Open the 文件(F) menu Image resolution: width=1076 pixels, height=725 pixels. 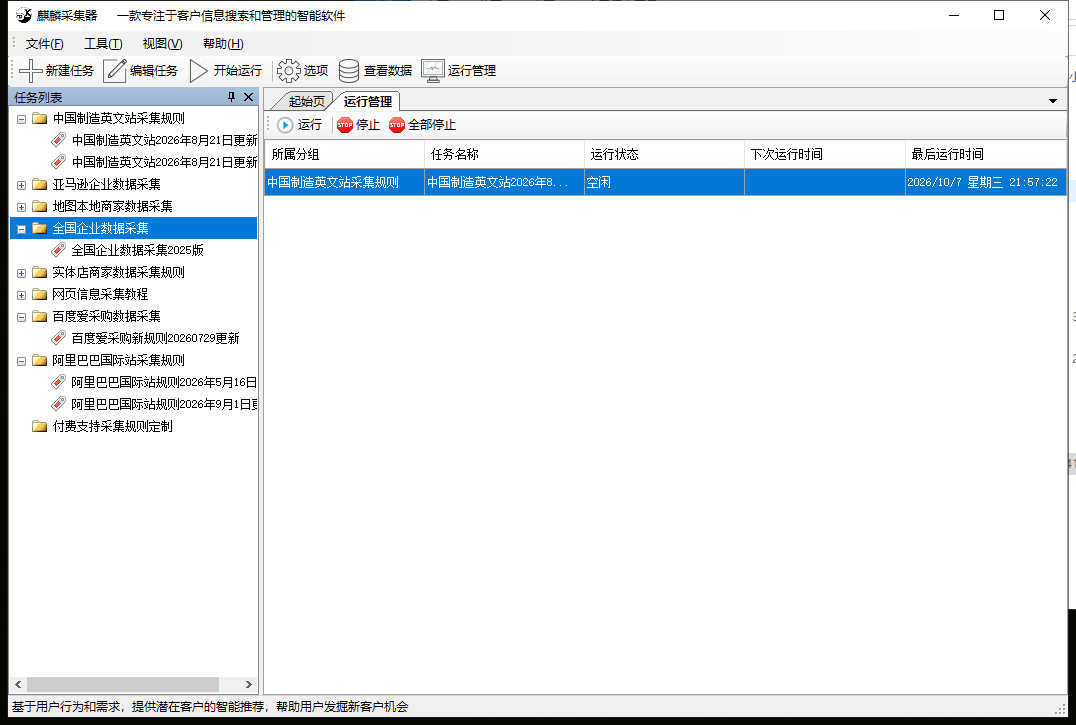(x=45, y=44)
